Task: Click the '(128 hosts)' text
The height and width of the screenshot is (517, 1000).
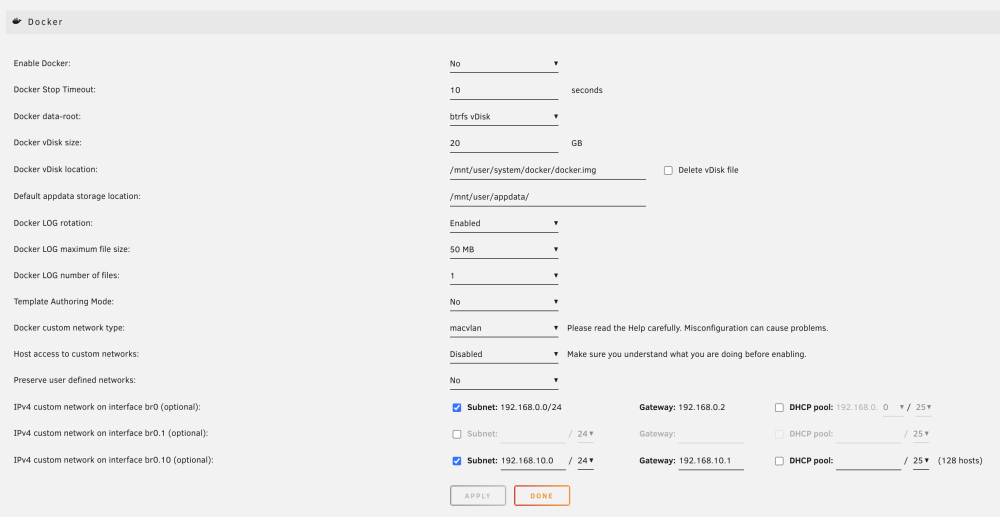Action: click(x=960, y=461)
